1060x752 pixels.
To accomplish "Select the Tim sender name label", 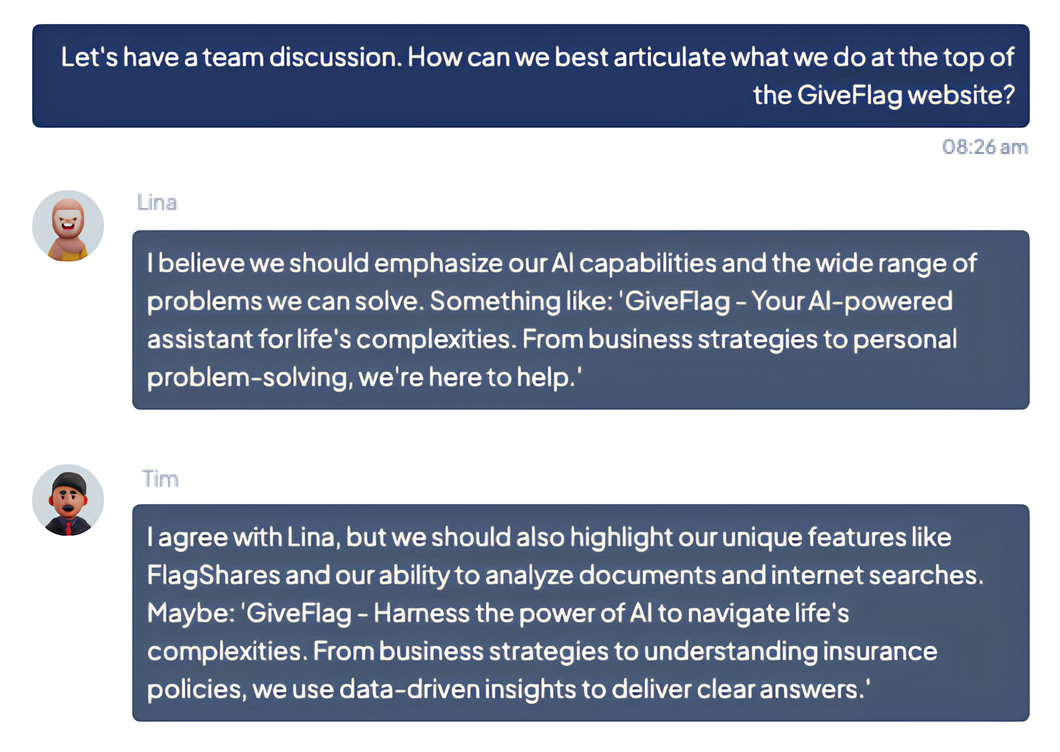I will 160,479.
